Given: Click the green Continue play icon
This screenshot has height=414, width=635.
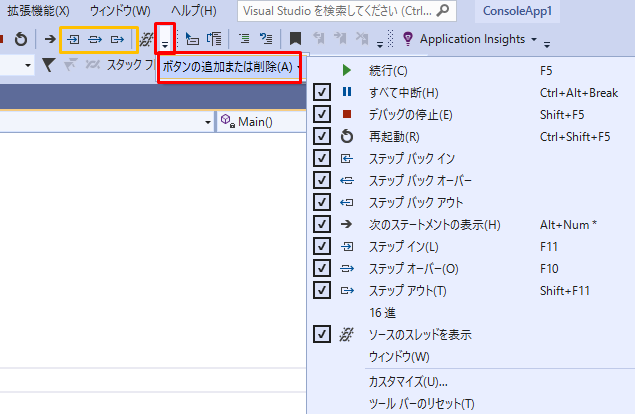Looking at the screenshot, I should coord(347,70).
